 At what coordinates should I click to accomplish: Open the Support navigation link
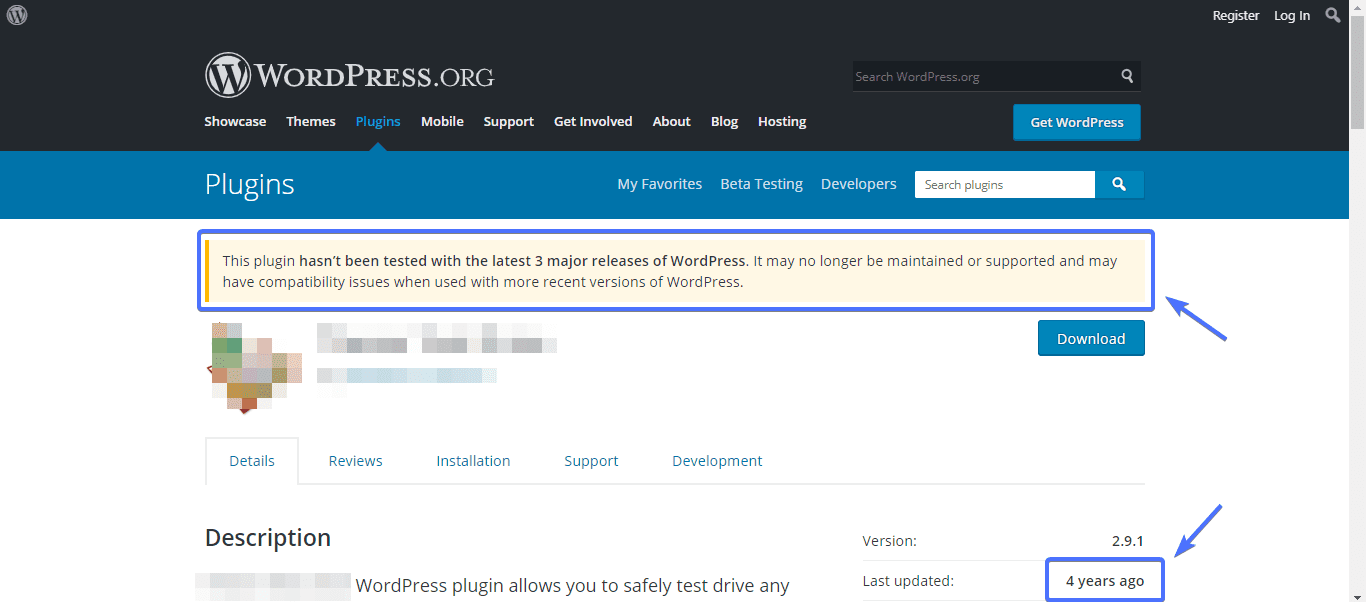pos(508,122)
